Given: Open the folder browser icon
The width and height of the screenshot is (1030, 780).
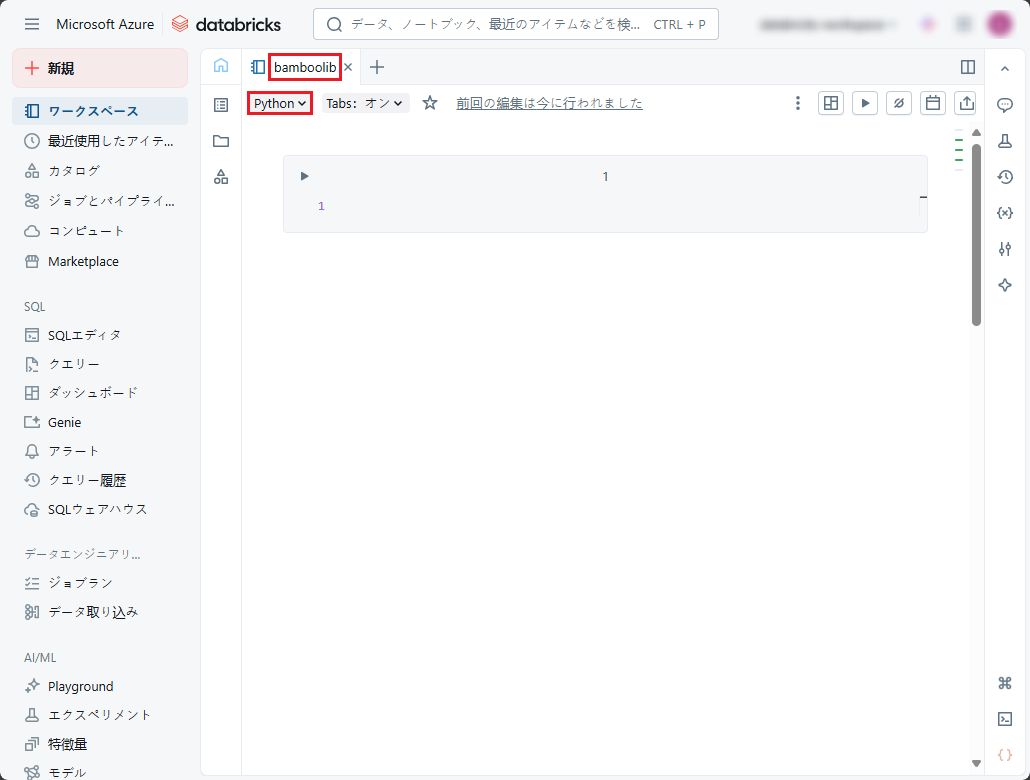Looking at the screenshot, I should click(x=221, y=141).
